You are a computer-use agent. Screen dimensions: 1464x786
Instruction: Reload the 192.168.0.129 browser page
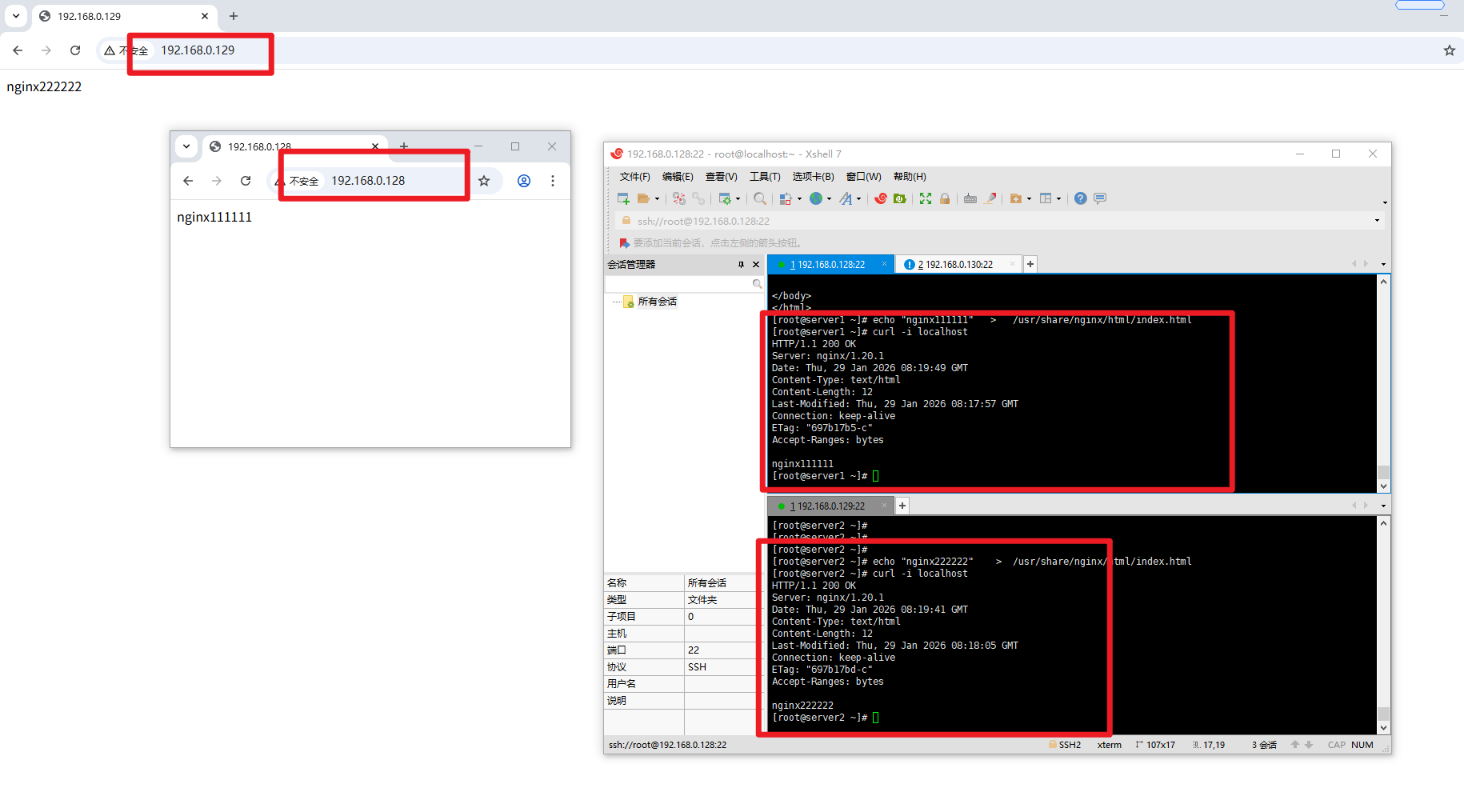coord(75,50)
